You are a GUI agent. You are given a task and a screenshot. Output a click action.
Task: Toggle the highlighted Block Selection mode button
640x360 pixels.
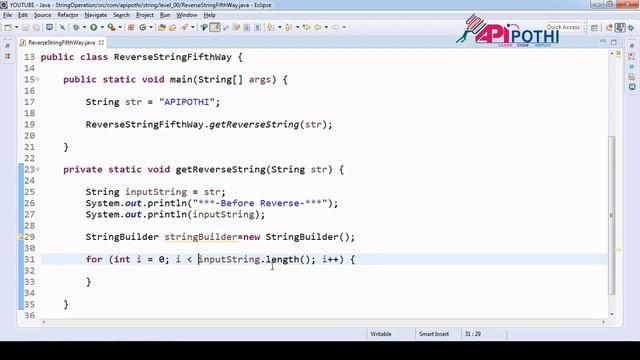[215, 27]
